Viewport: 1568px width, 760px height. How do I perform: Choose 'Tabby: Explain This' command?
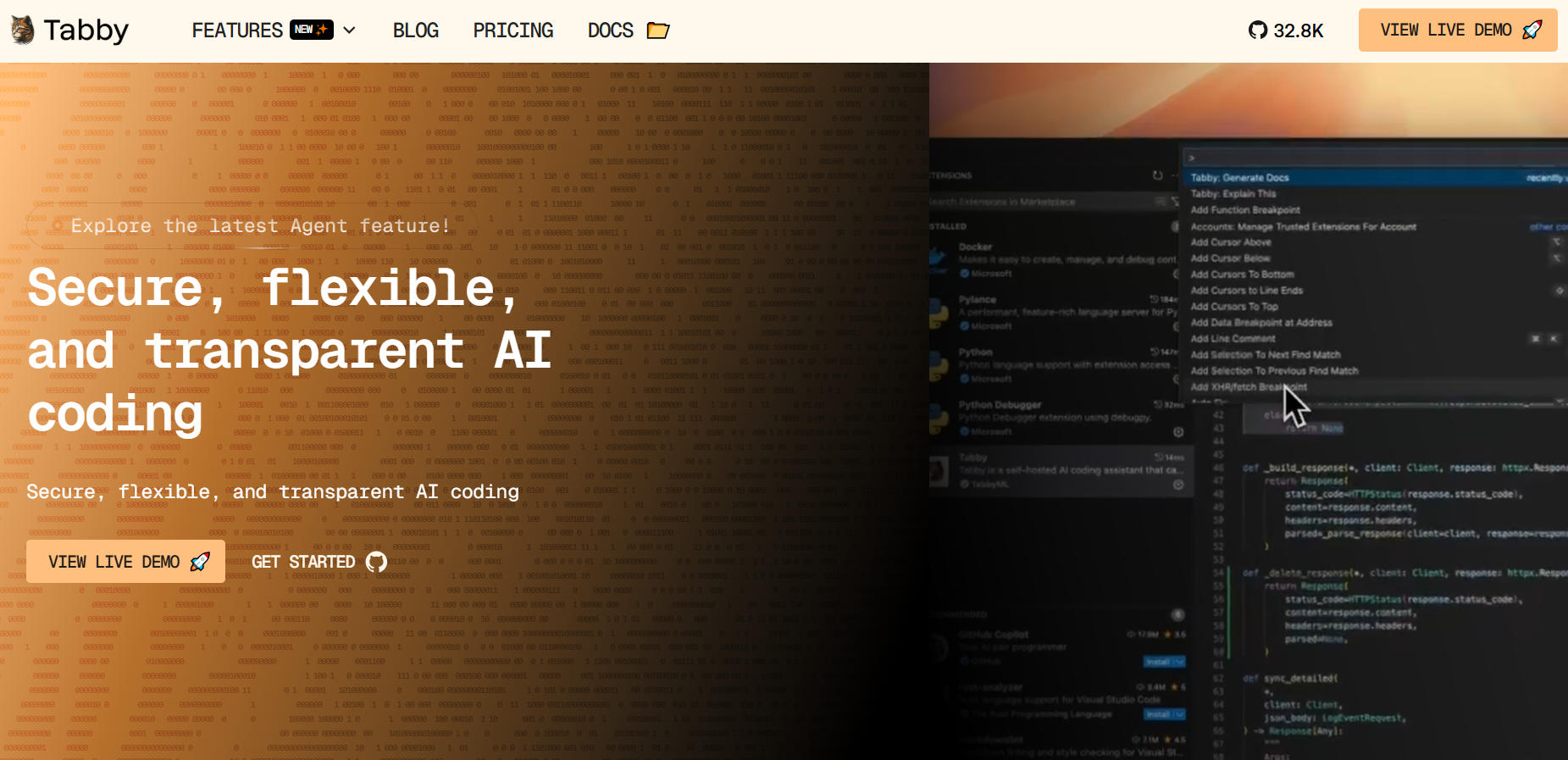coord(1233,194)
